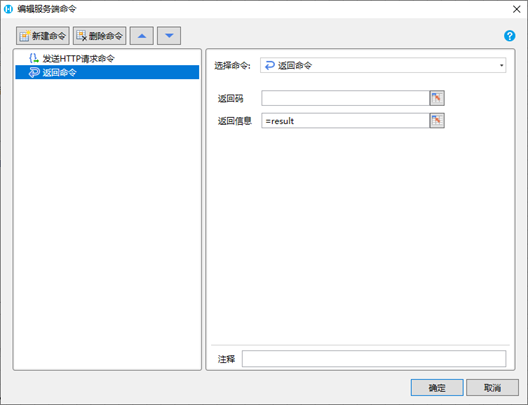The image size is (528, 405).
Task: Move the command up with the up arrow
Action: [142, 36]
